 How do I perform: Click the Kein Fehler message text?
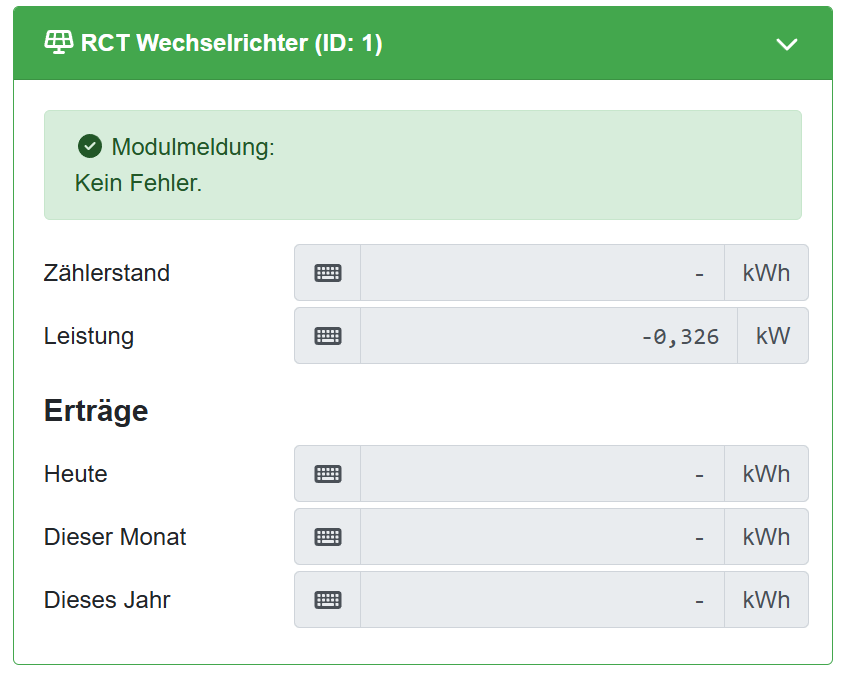point(138,183)
